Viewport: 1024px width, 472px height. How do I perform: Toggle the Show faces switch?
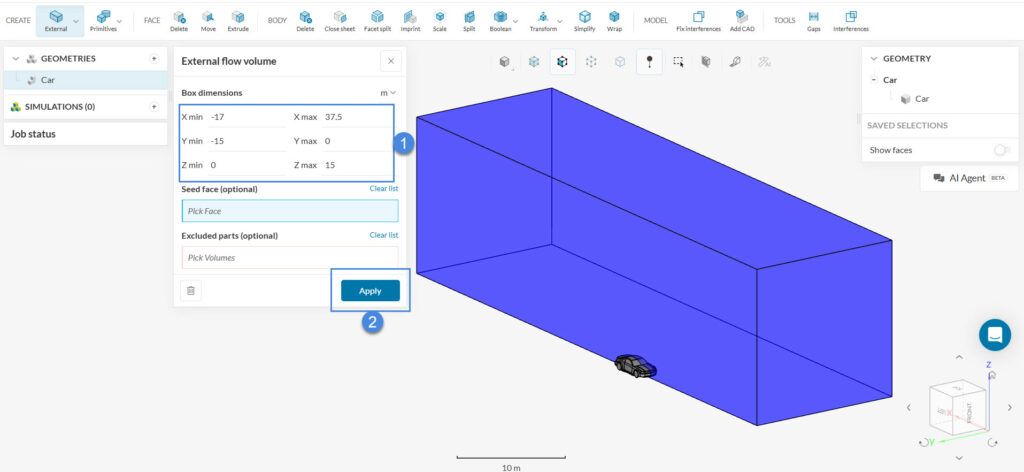[999, 150]
